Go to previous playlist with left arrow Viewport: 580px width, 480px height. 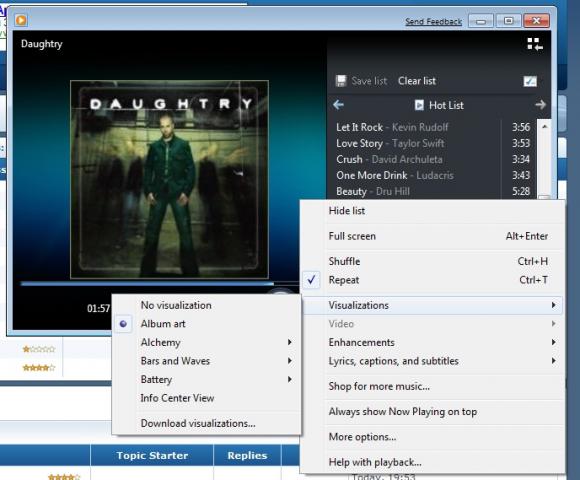[x=338, y=105]
